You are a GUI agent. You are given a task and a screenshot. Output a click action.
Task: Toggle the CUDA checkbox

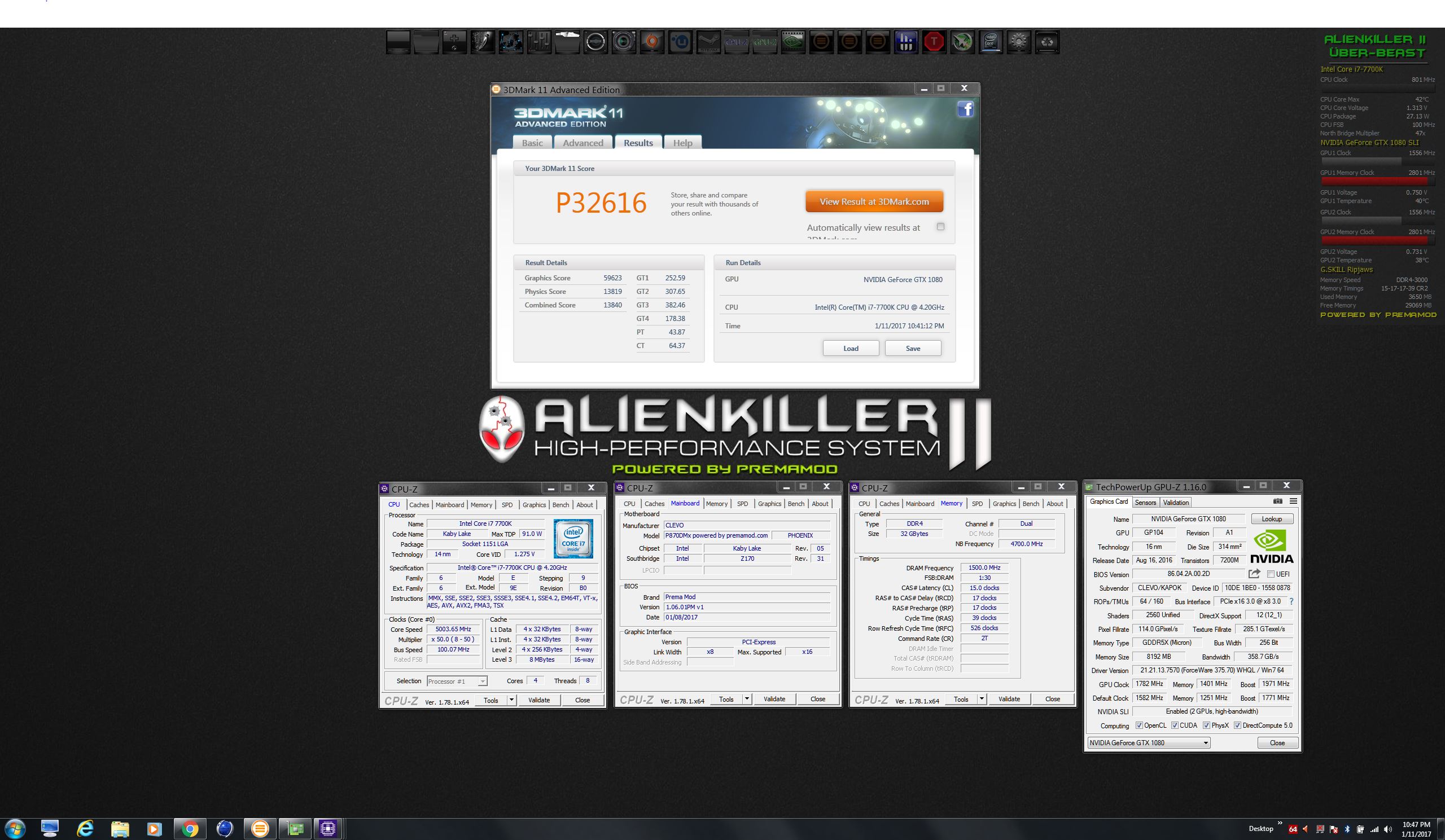1175,725
